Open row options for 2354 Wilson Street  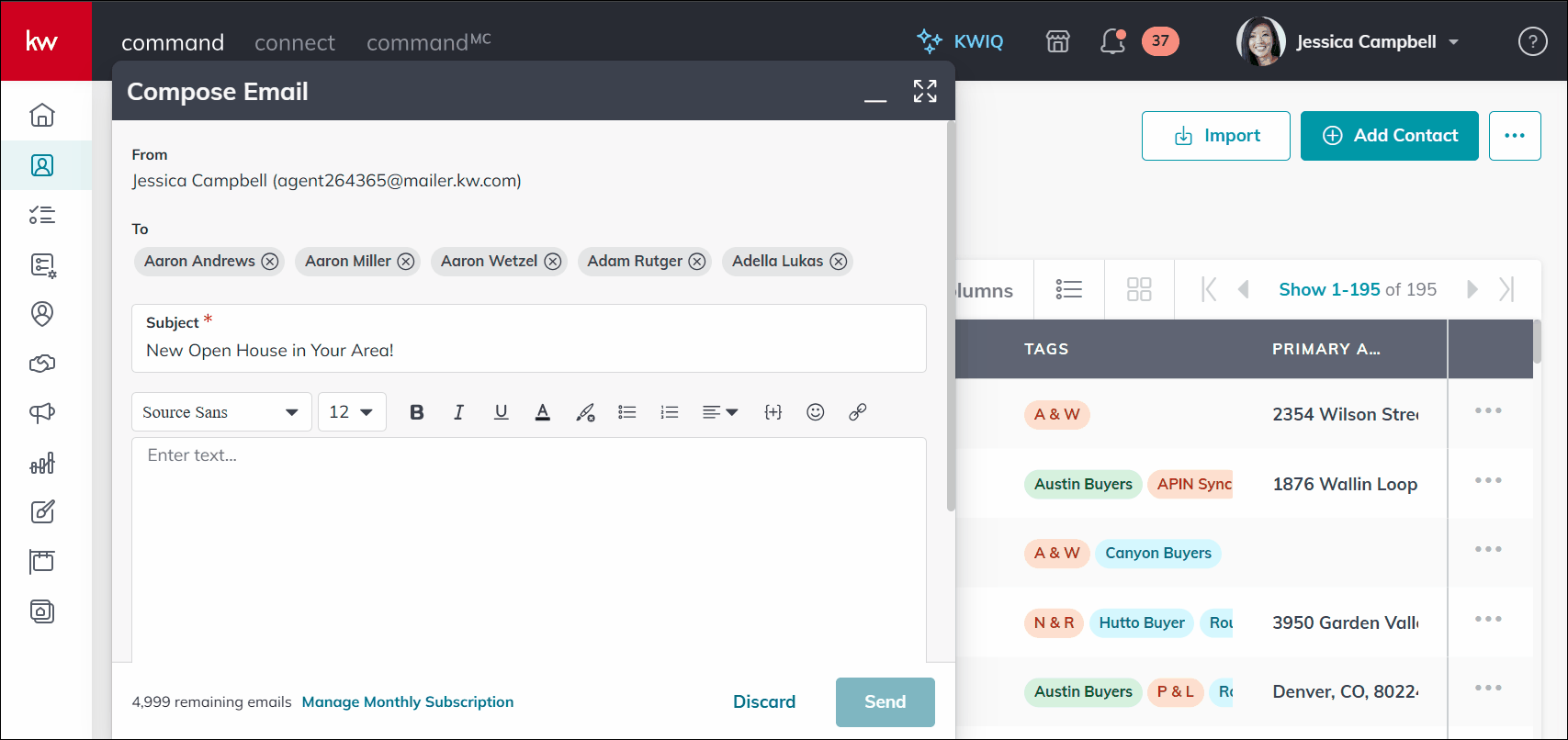pos(1488,411)
